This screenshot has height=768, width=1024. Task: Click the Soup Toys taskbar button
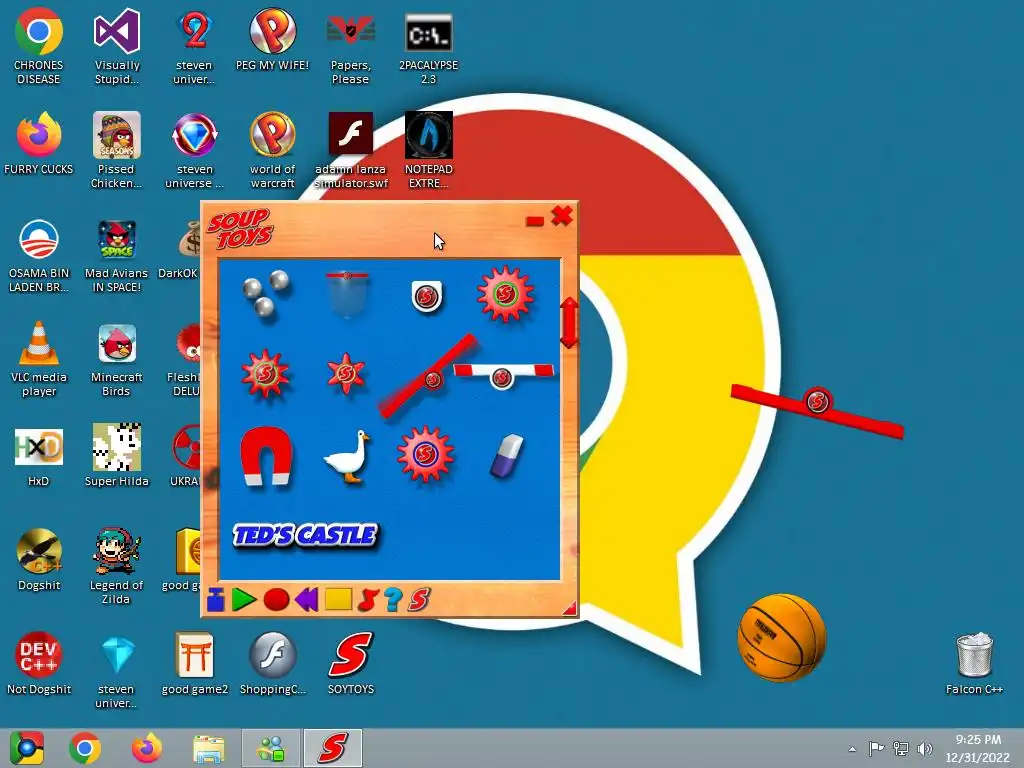pos(333,748)
